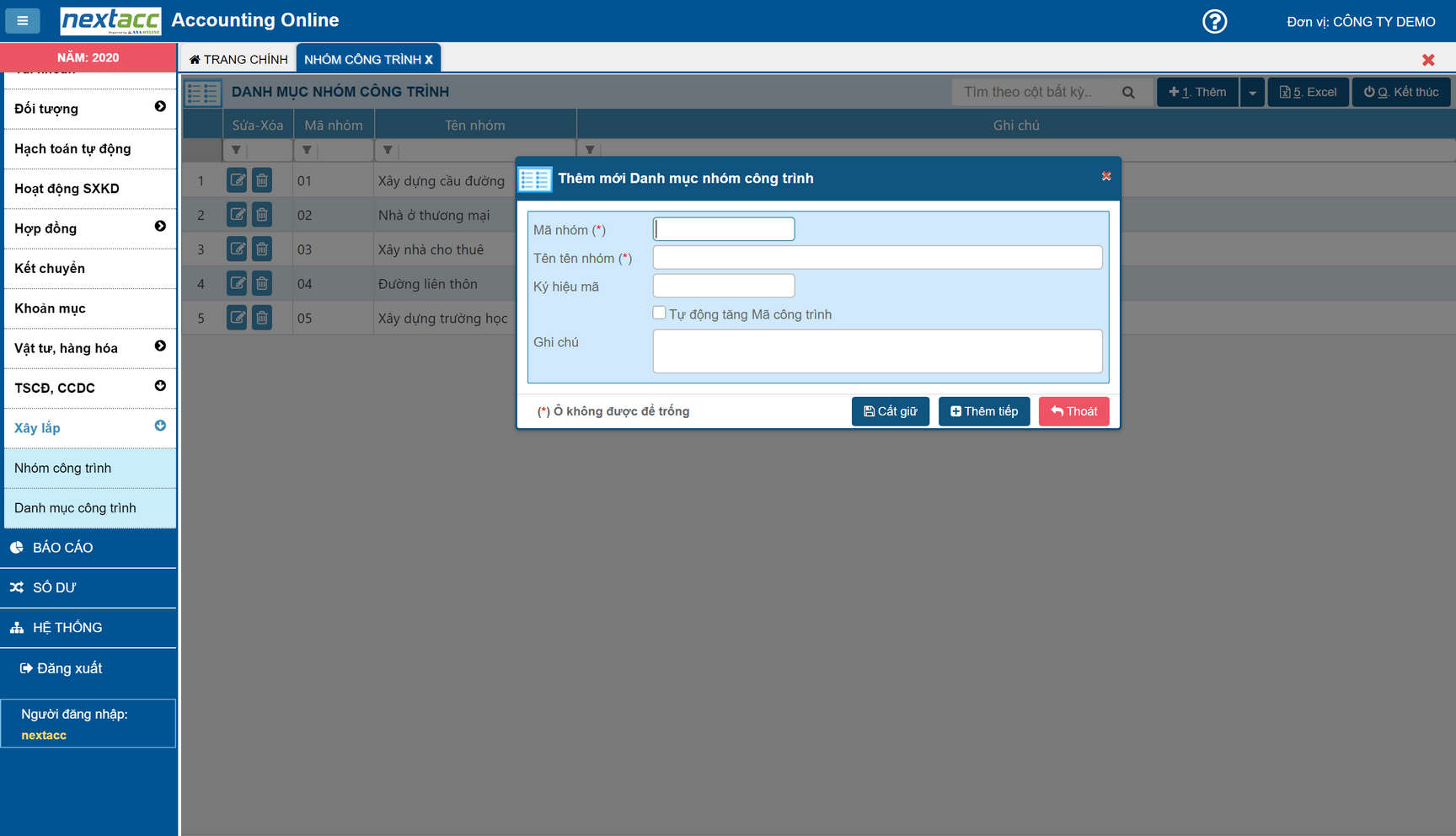
Task: Switch to the TRANG CHÍNH tab
Action: [x=238, y=59]
